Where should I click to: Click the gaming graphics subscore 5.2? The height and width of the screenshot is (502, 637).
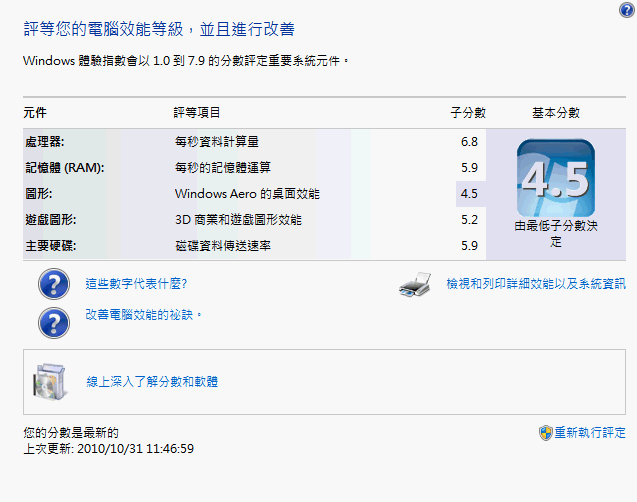tap(469, 220)
